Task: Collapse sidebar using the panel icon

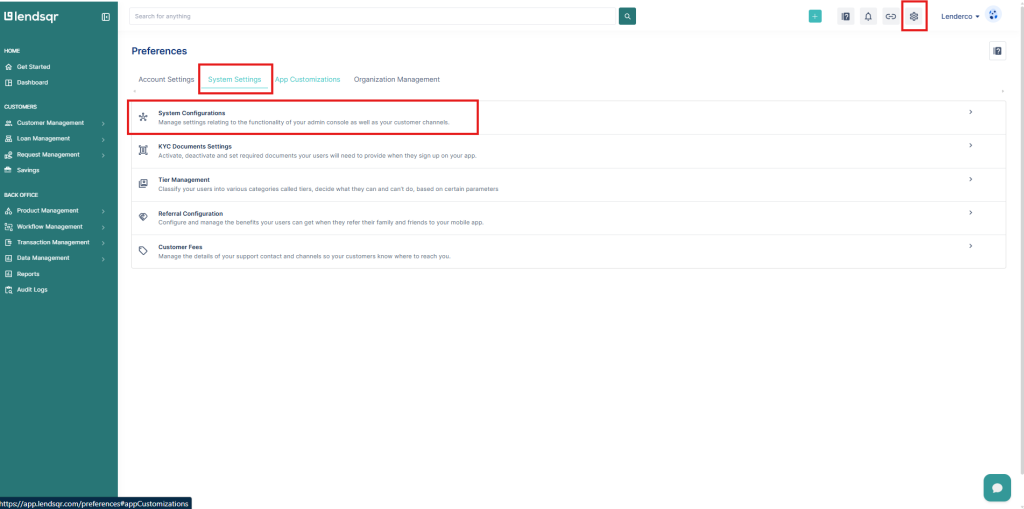Action: click(x=106, y=17)
